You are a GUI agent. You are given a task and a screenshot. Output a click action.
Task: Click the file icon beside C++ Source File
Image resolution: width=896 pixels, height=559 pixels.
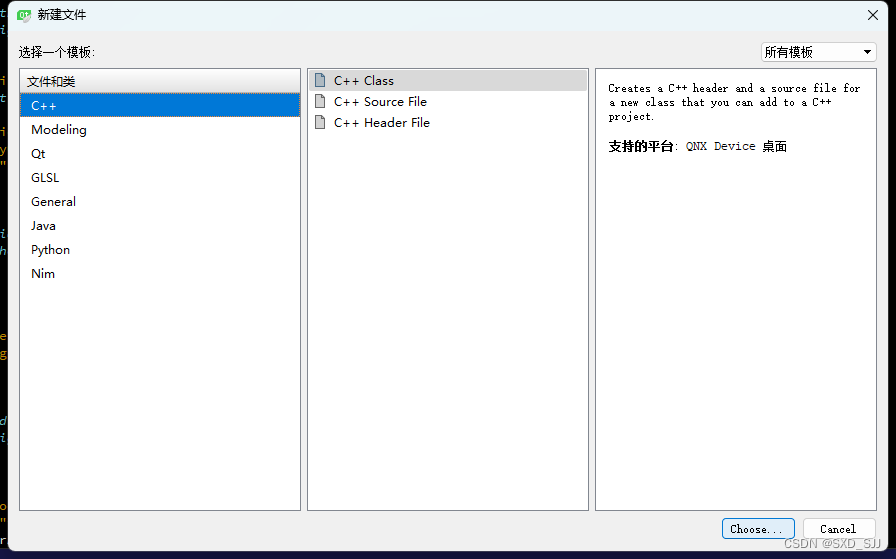pyautogui.click(x=320, y=101)
